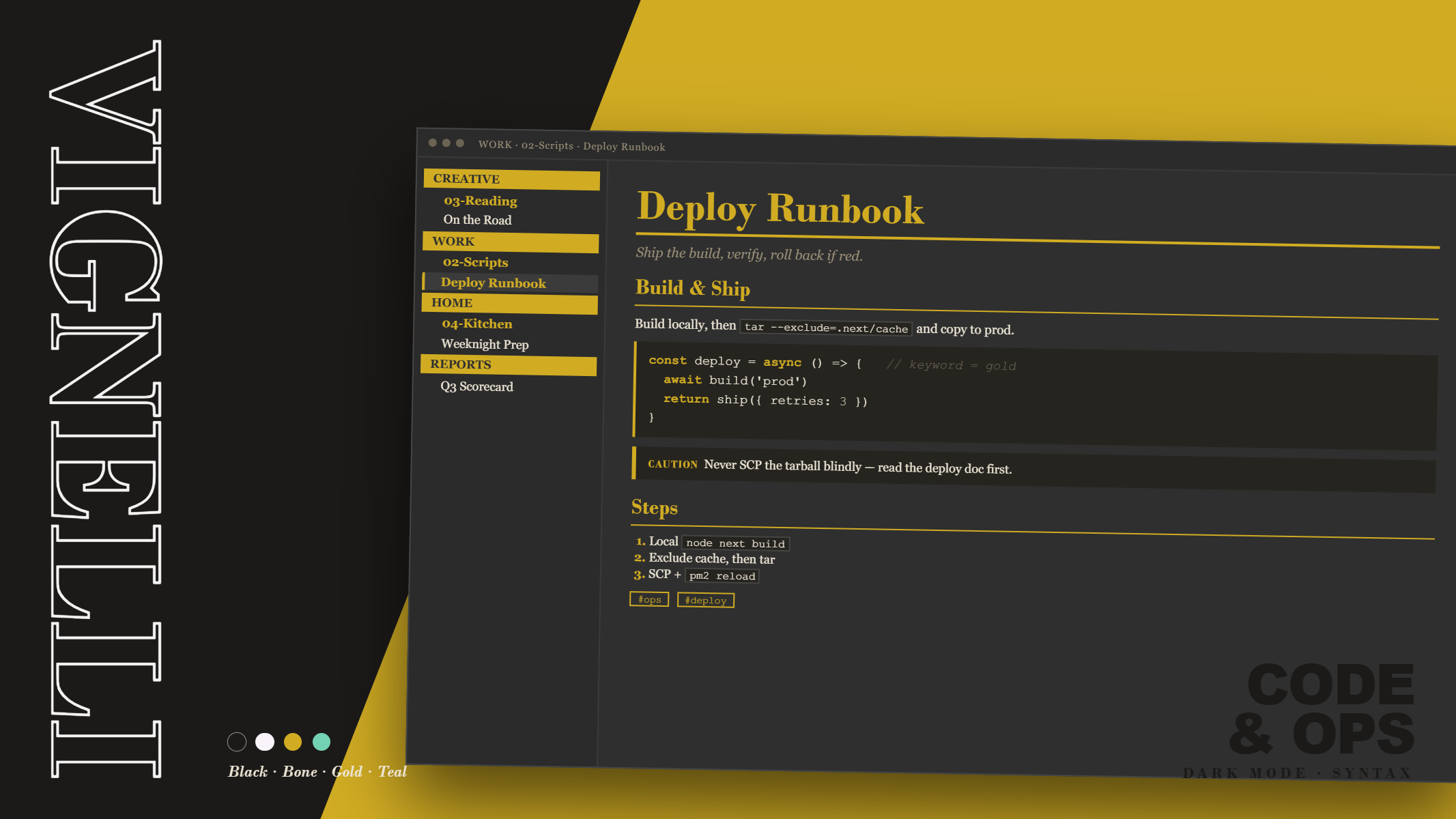The image size is (1456, 819).
Task: Click the Steps heading
Action: (655, 508)
